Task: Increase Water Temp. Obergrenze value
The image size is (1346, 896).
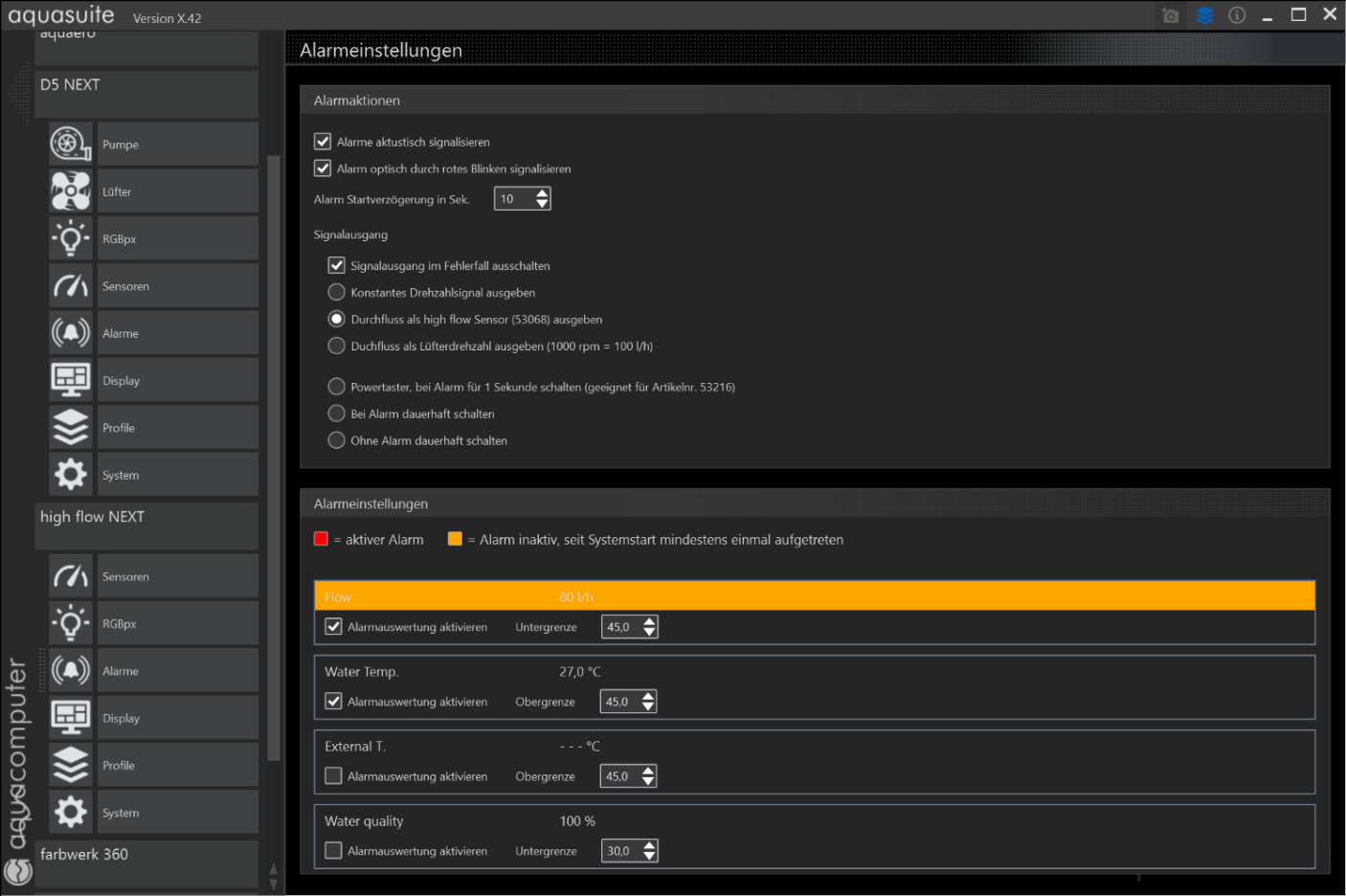Action: [649, 696]
